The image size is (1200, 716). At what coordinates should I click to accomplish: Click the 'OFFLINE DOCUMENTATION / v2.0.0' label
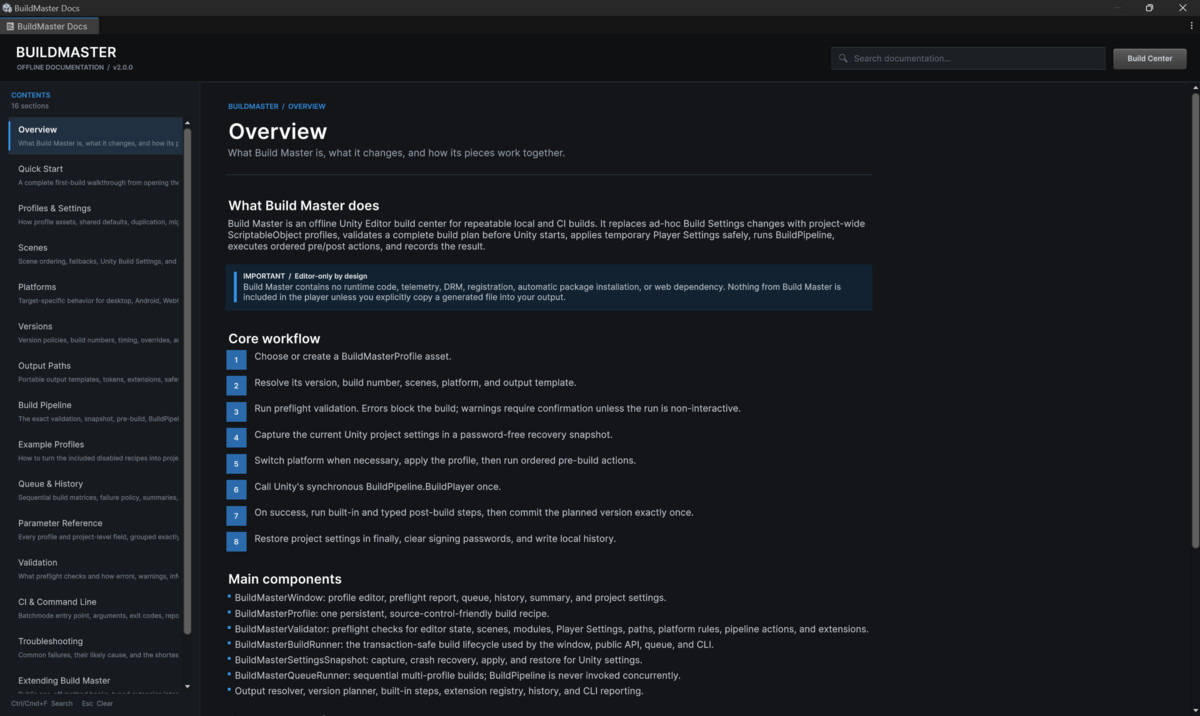coord(74,67)
